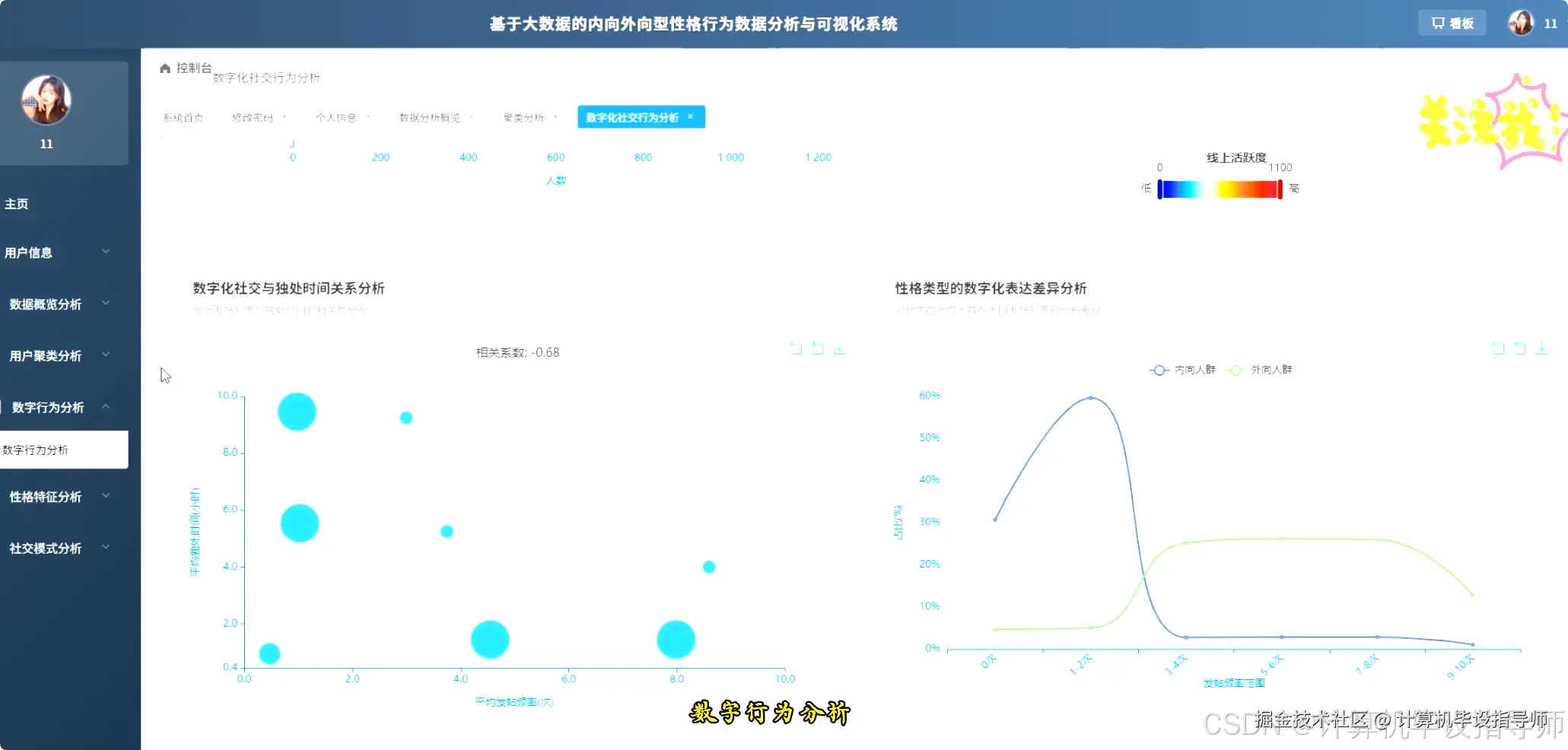This screenshot has width=1568, height=750.
Task: Open the 看板 dashboard button
Action: point(1452,23)
